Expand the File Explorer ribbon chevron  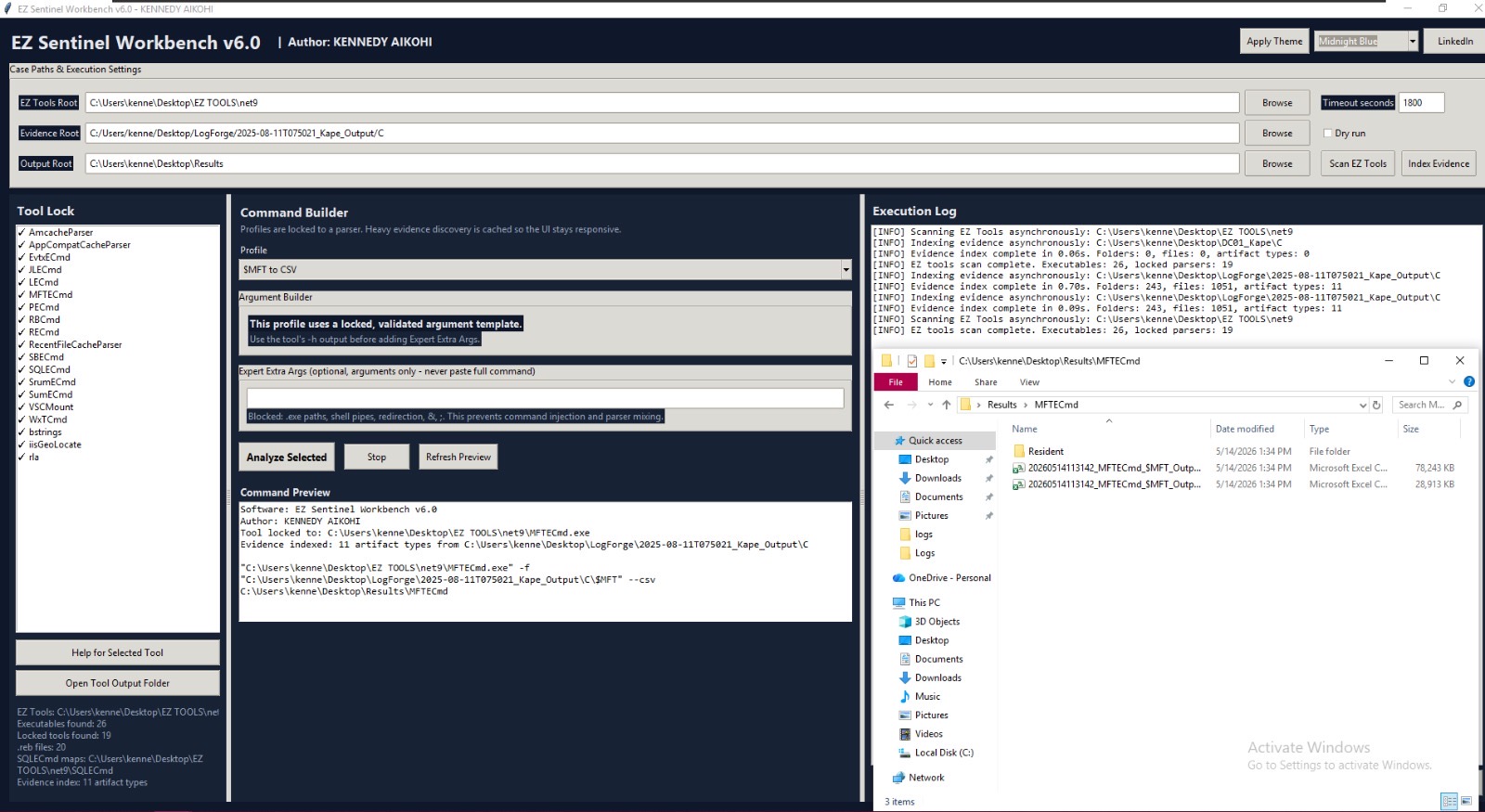point(1453,381)
